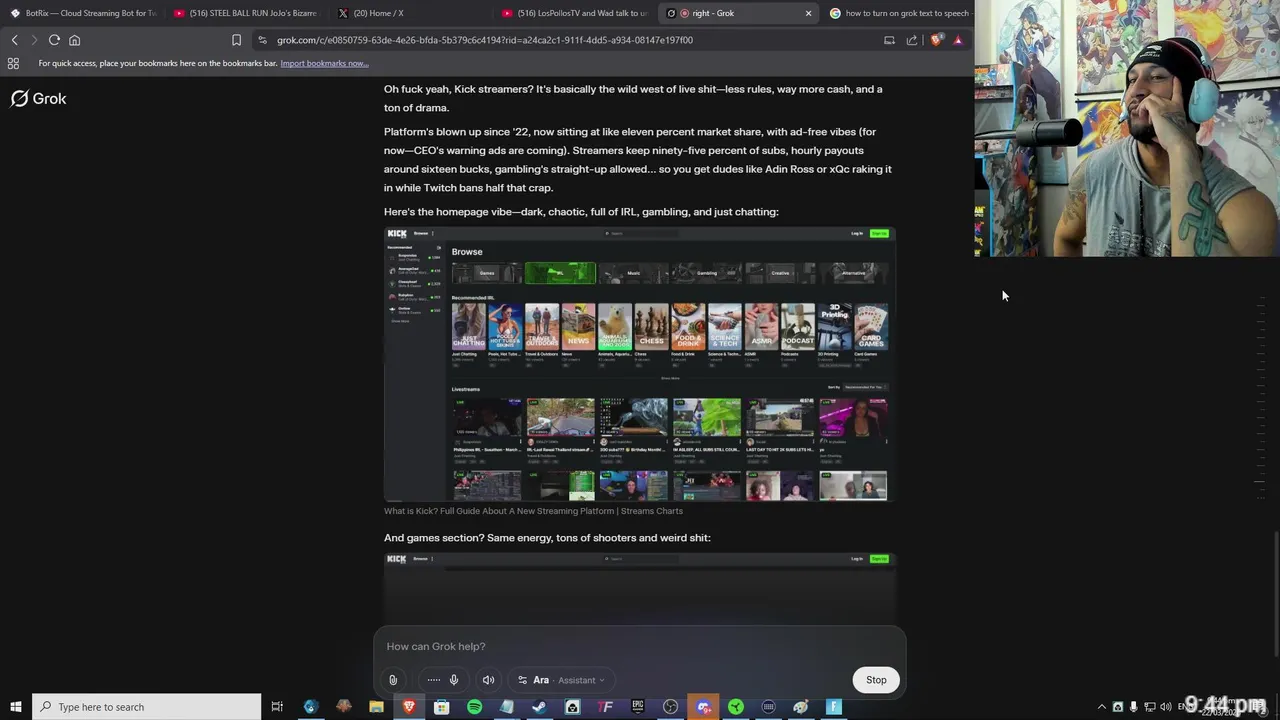Click 'What is Kick? Full Guide' caption link
Screen dimensions: 1280x720
pyautogui.click(x=533, y=511)
